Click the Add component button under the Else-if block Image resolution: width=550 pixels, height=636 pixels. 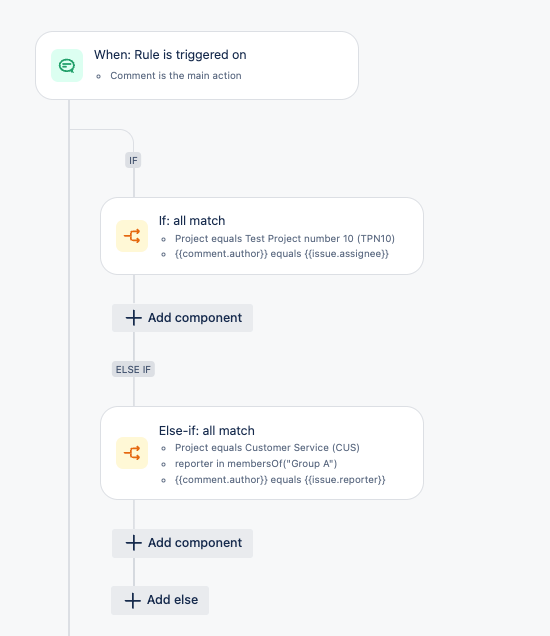[183, 543]
